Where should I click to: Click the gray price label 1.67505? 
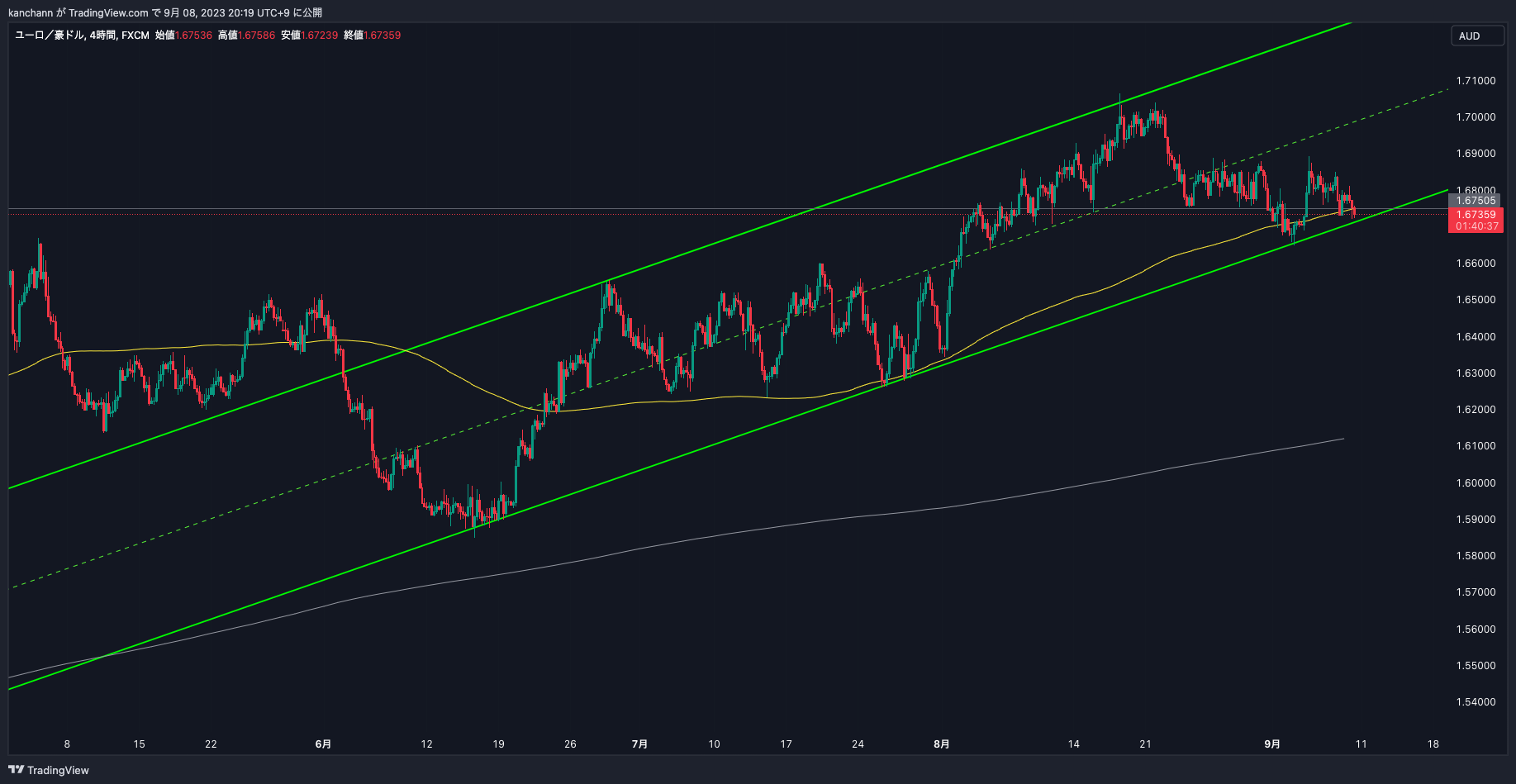1476,201
